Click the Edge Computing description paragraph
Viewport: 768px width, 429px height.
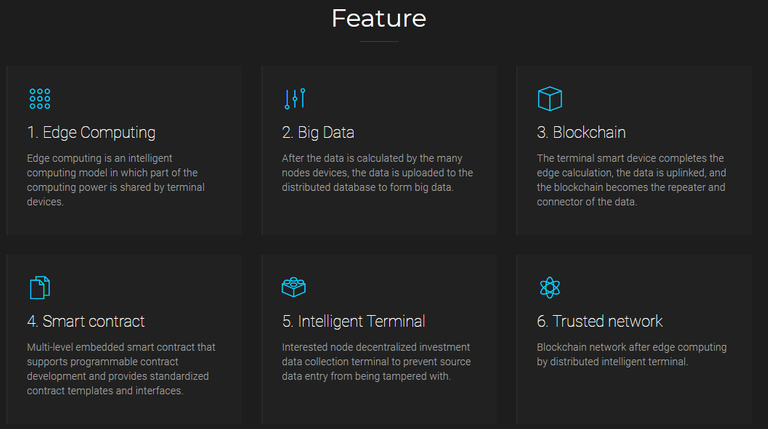[x=116, y=180]
